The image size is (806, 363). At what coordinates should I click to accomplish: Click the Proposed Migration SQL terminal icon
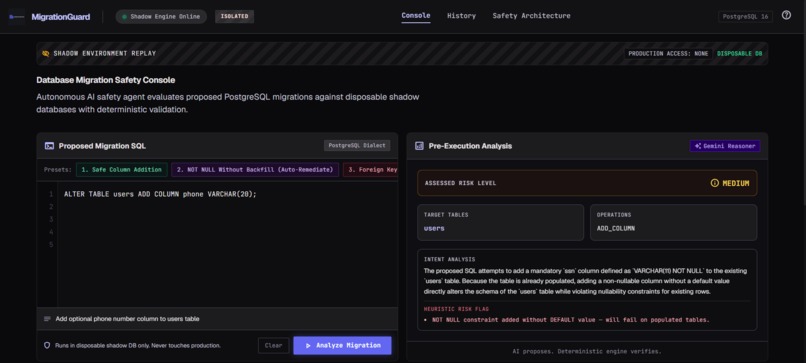(49, 146)
